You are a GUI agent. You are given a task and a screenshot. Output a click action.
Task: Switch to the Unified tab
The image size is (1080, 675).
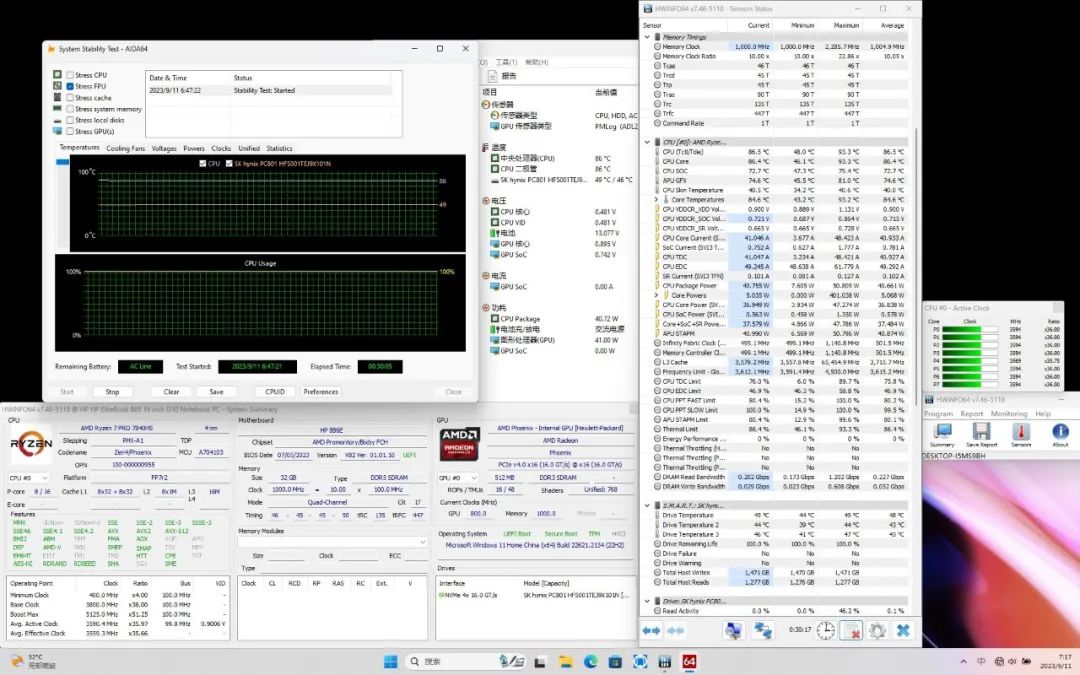[x=249, y=148]
